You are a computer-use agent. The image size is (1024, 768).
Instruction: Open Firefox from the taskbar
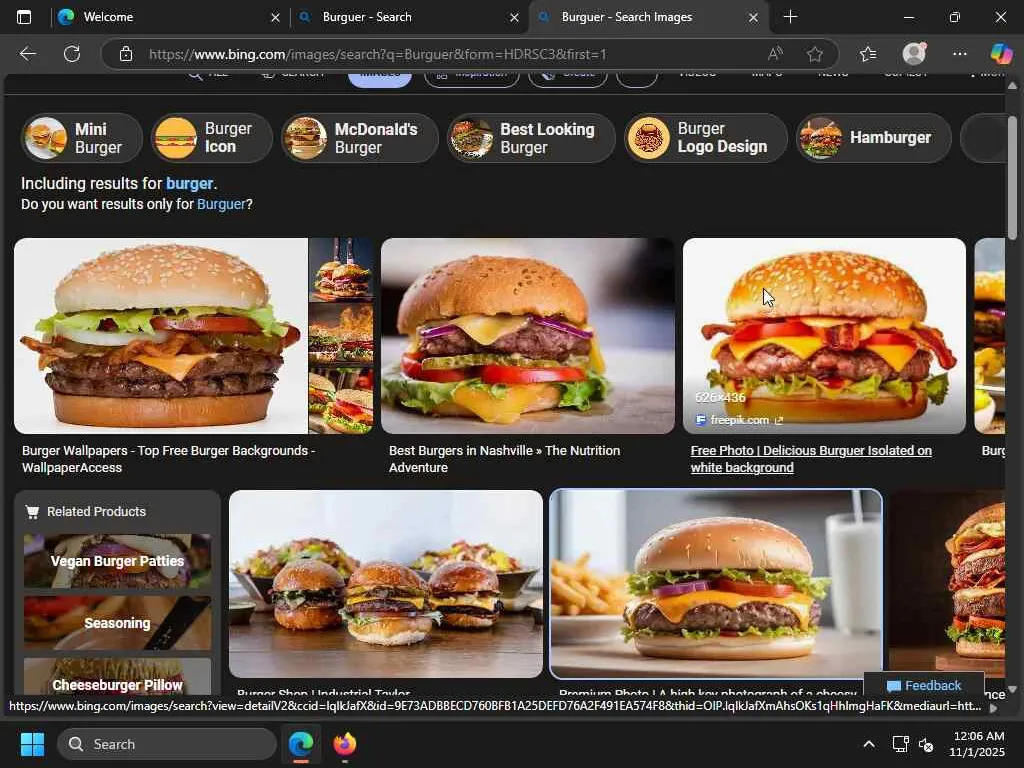coord(345,744)
